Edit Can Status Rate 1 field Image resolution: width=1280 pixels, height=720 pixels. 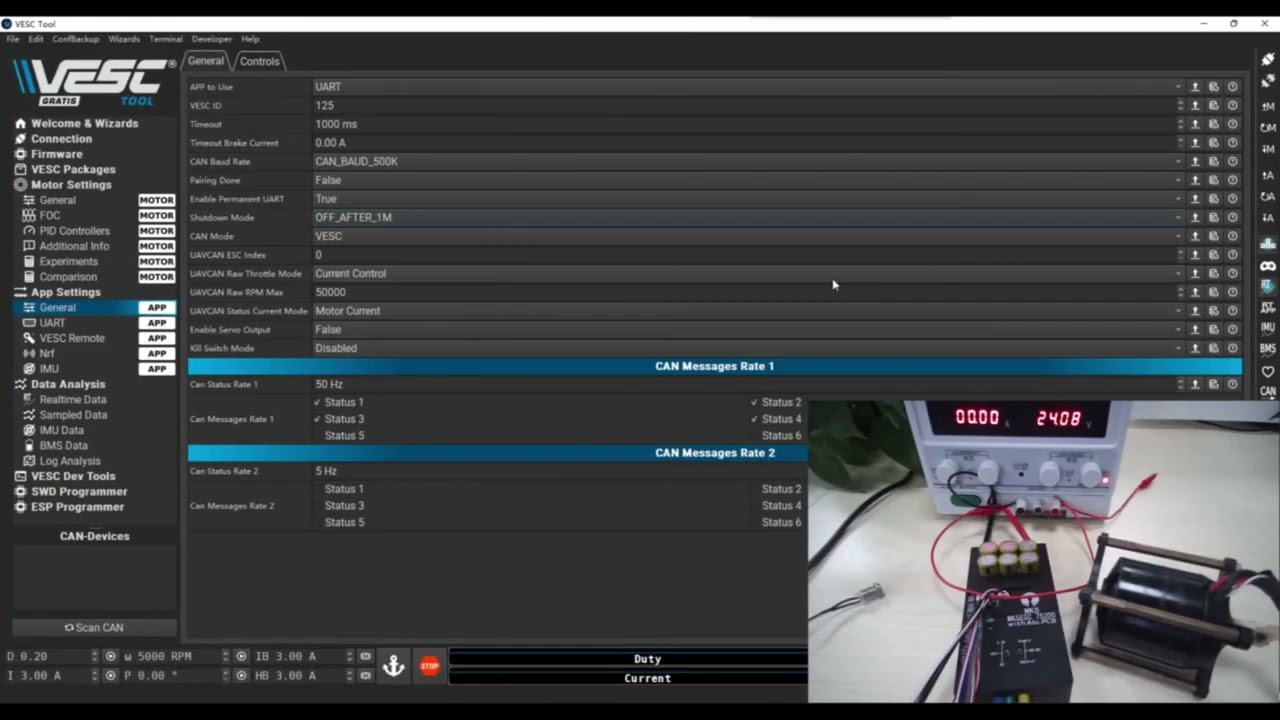pos(748,384)
